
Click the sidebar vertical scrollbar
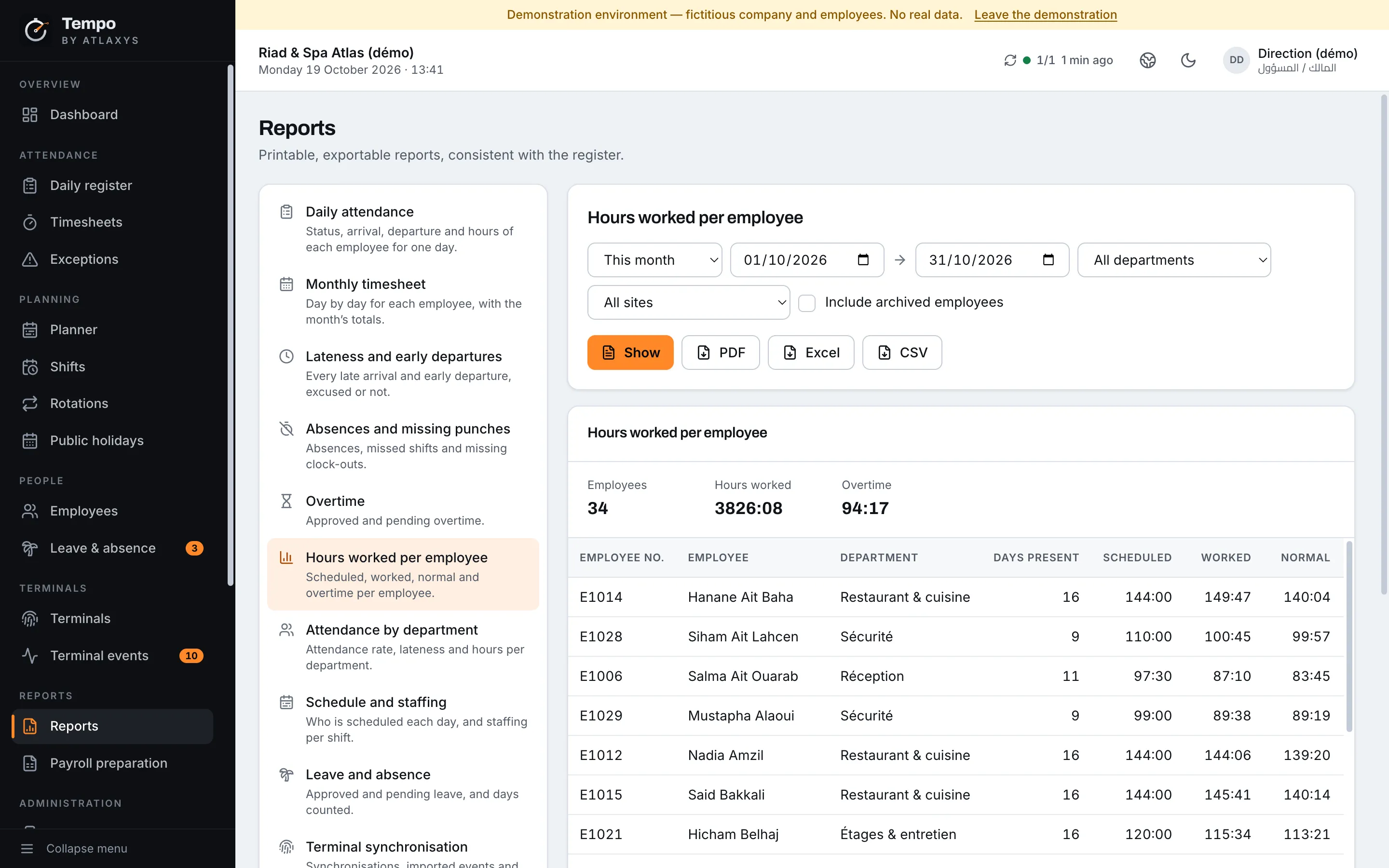[x=230, y=325]
